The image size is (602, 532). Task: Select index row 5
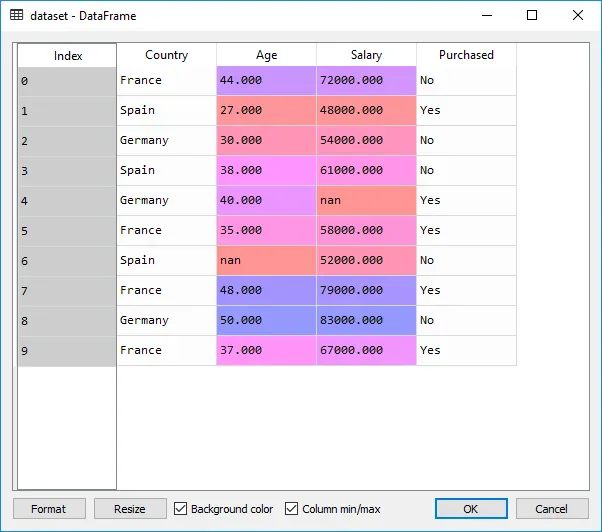coord(67,231)
